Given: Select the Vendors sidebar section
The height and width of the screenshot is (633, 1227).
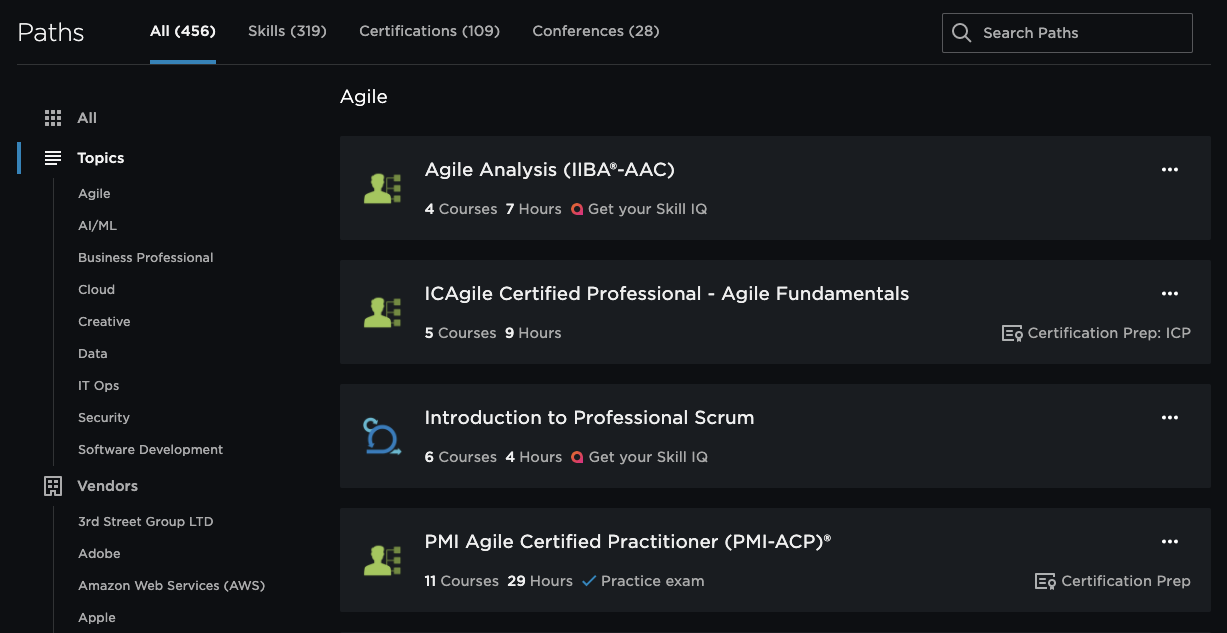Looking at the screenshot, I should point(107,486).
